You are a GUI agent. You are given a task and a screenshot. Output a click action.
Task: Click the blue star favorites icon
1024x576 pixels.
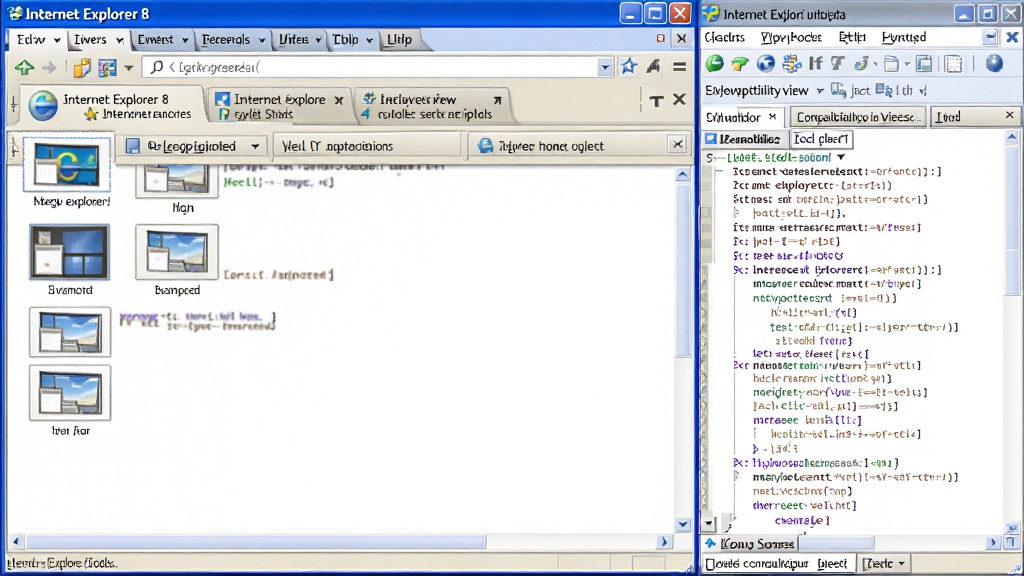click(628, 66)
